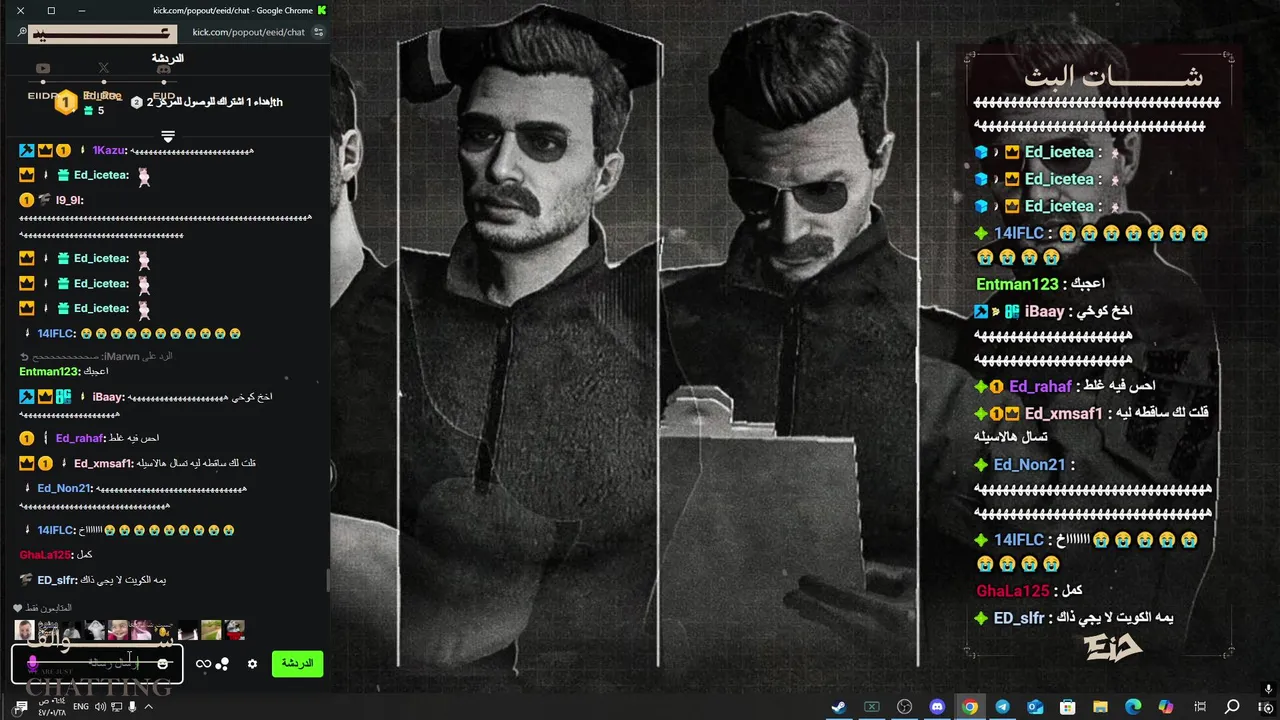This screenshot has width=1280, height=720.
Task: Click the chat points circles icon
Action: point(222,664)
